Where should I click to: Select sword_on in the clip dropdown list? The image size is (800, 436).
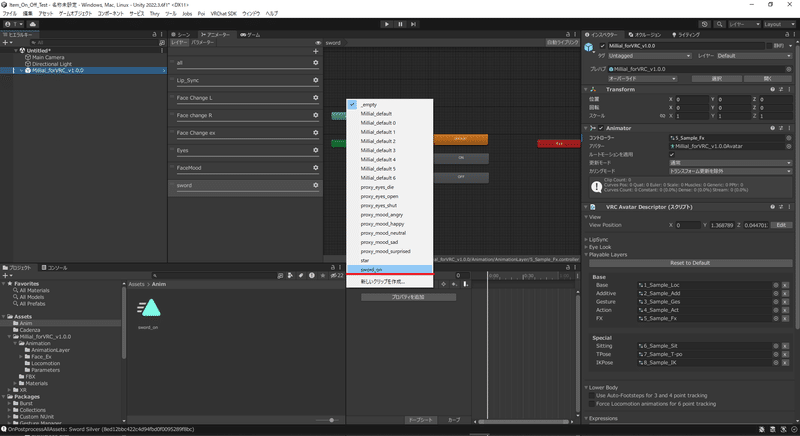pos(389,269)
